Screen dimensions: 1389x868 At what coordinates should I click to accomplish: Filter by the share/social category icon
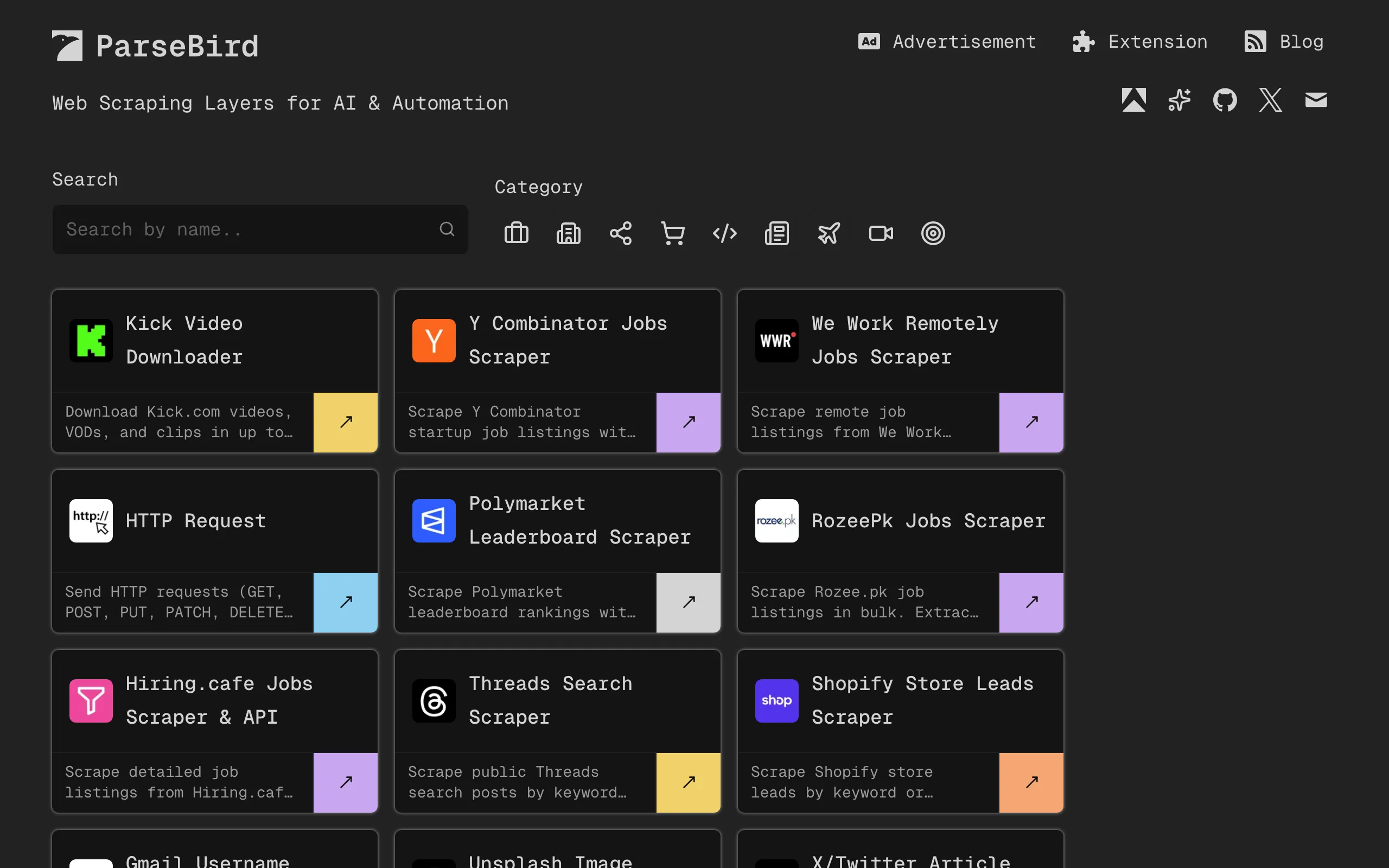621,233
